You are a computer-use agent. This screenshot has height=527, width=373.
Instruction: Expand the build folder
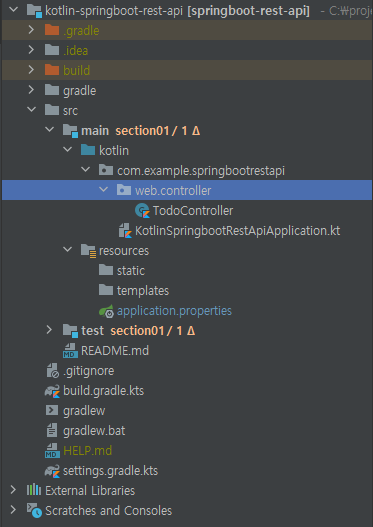click(x=31, y=70)
